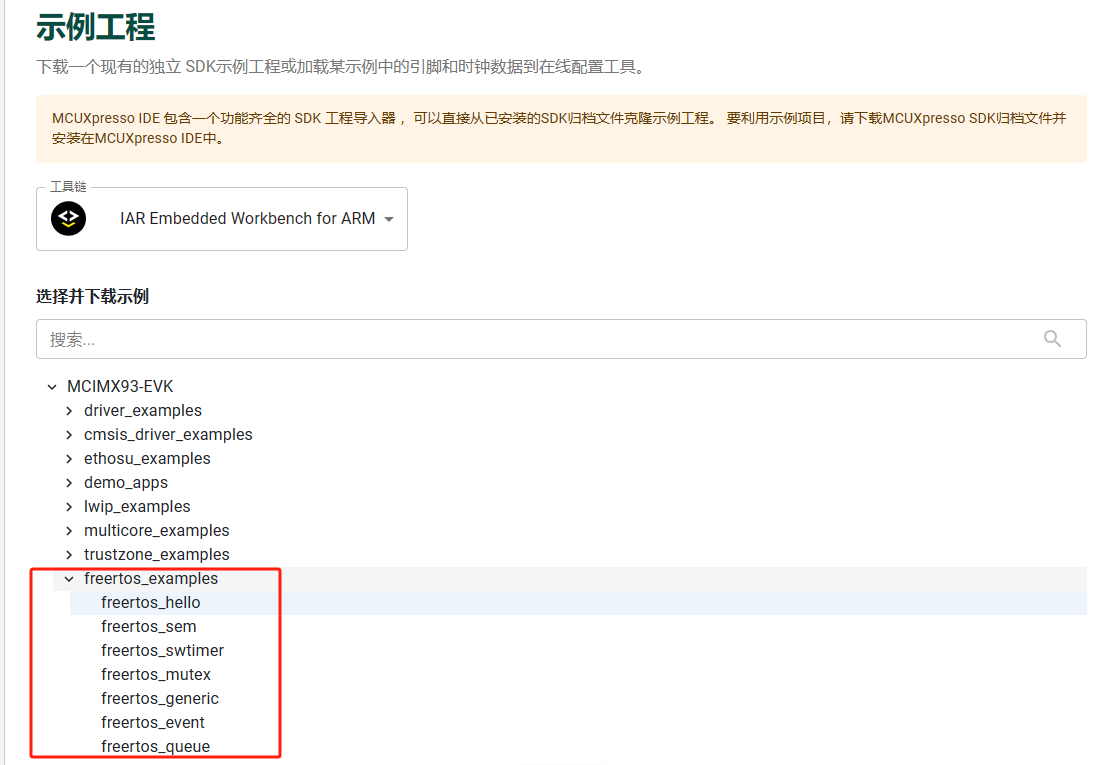Collapse the freertos_examples folder
This screenshot has height=765, width=1119.
pyautogui.click(x=69, y=579)
